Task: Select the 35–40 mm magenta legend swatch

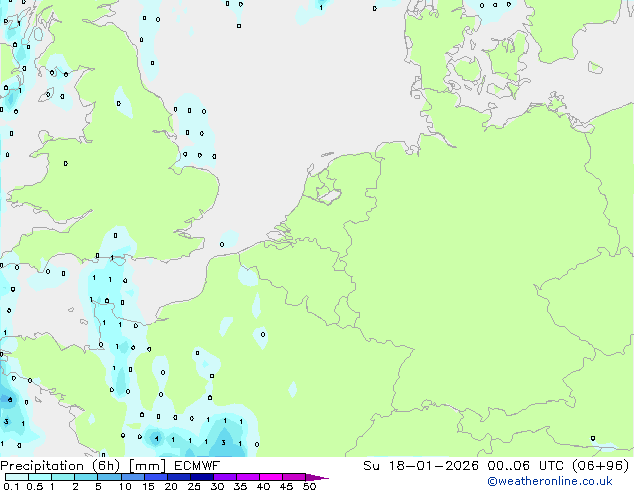Action: point(247,477)
